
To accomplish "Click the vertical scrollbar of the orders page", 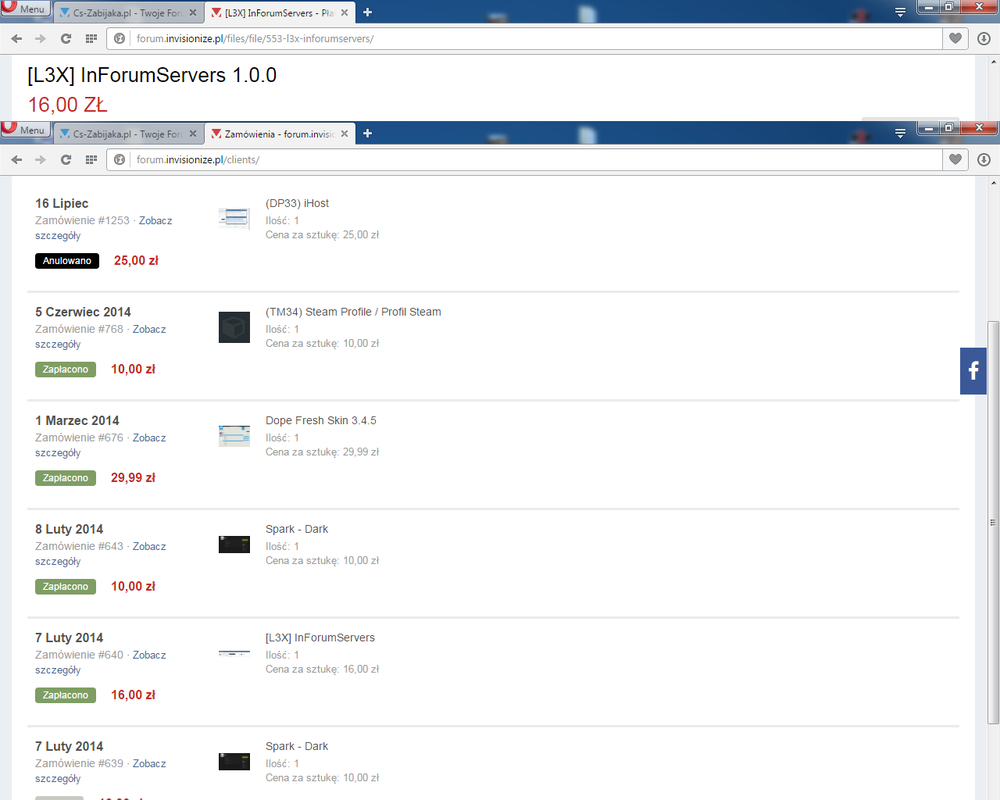I will (x=993, y=520).
